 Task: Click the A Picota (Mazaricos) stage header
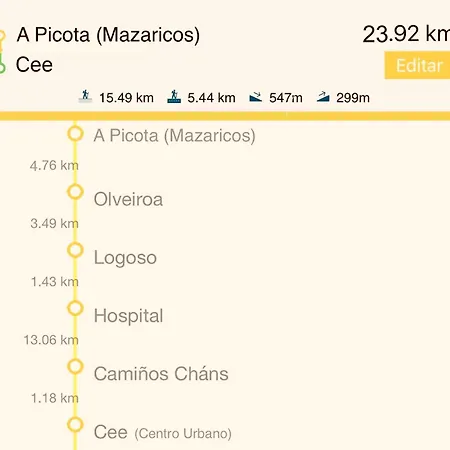[108, 35]
